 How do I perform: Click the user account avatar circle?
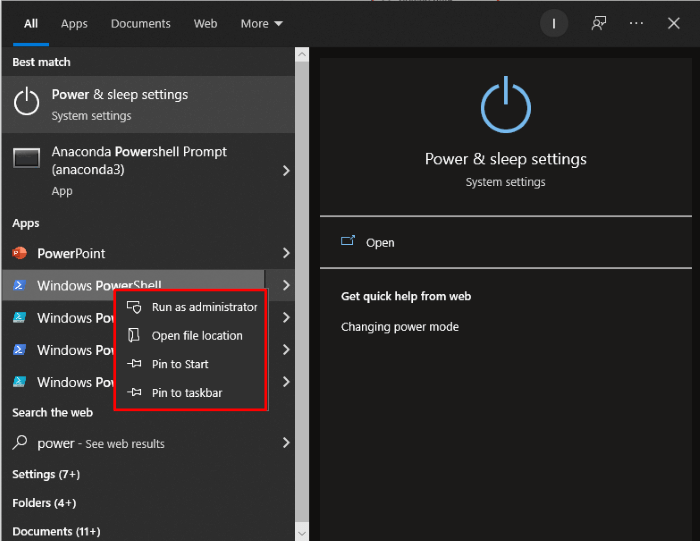click(554, 23)
